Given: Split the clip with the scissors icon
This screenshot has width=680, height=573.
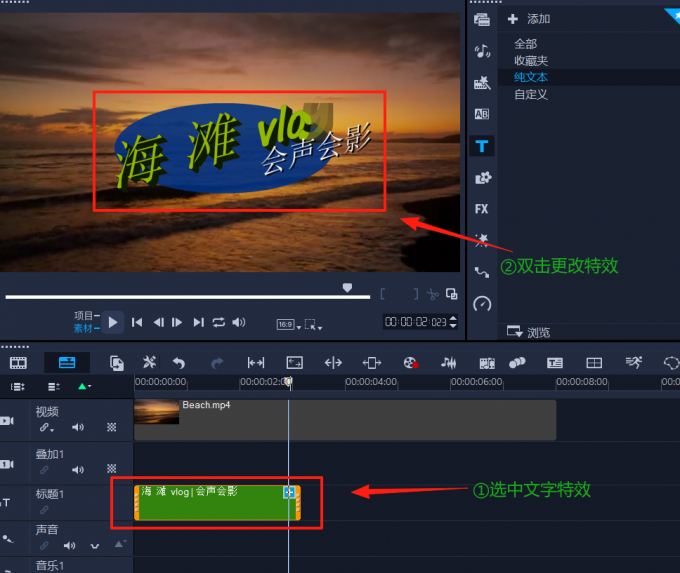Looking at the screenshot, I should (432, 294).
